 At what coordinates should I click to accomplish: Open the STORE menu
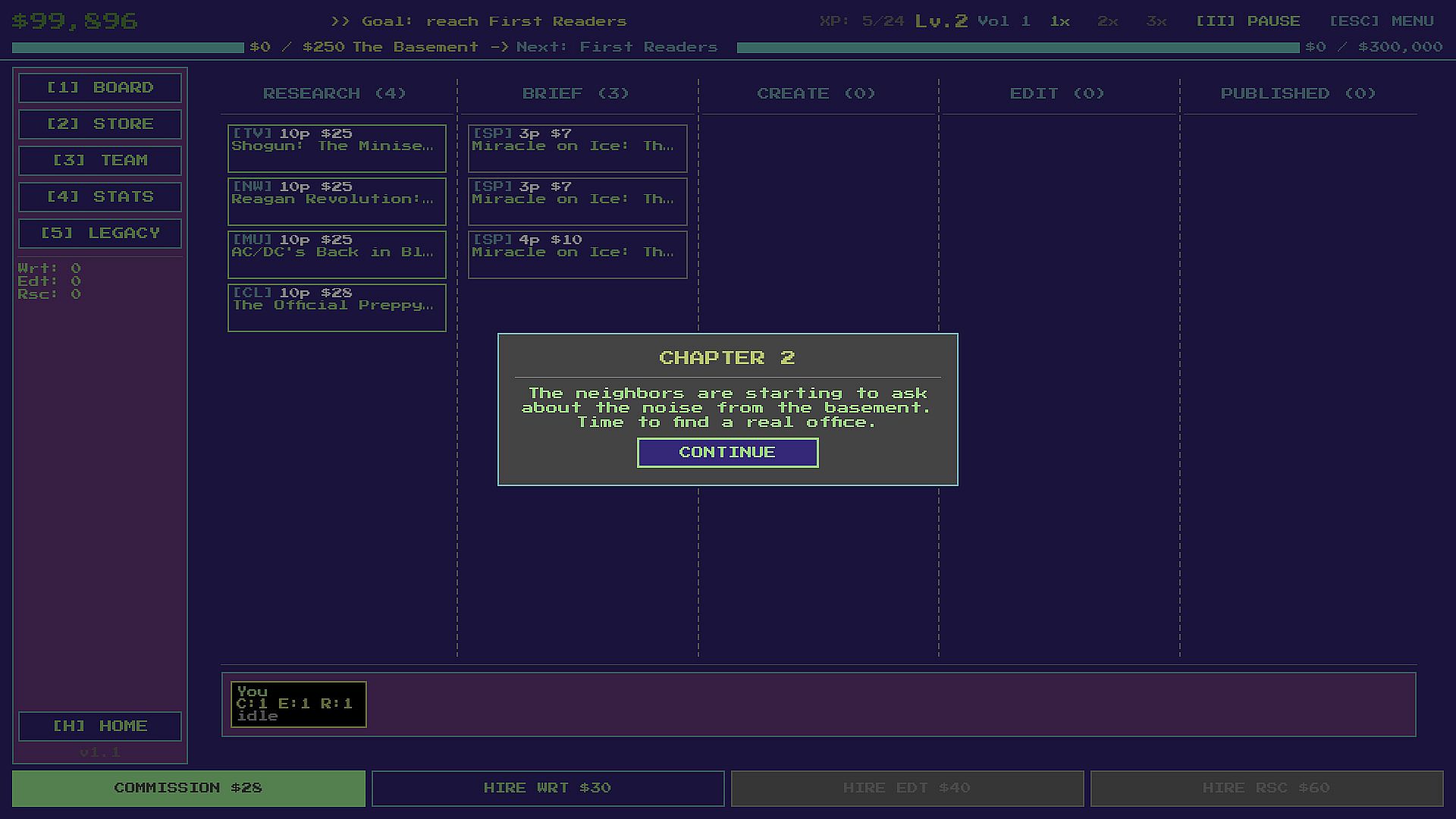point(100,124)
